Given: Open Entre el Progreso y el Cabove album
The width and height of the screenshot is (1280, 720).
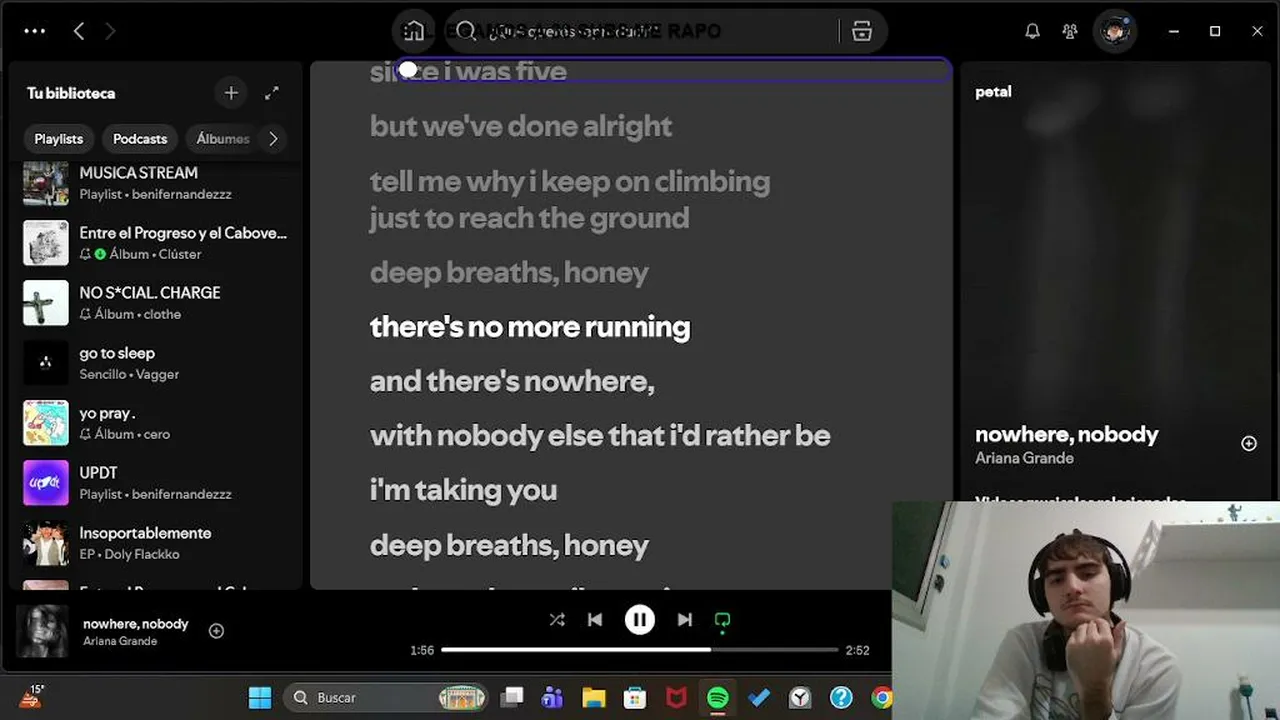Looking at the screenshot, I should coord(155,243).
